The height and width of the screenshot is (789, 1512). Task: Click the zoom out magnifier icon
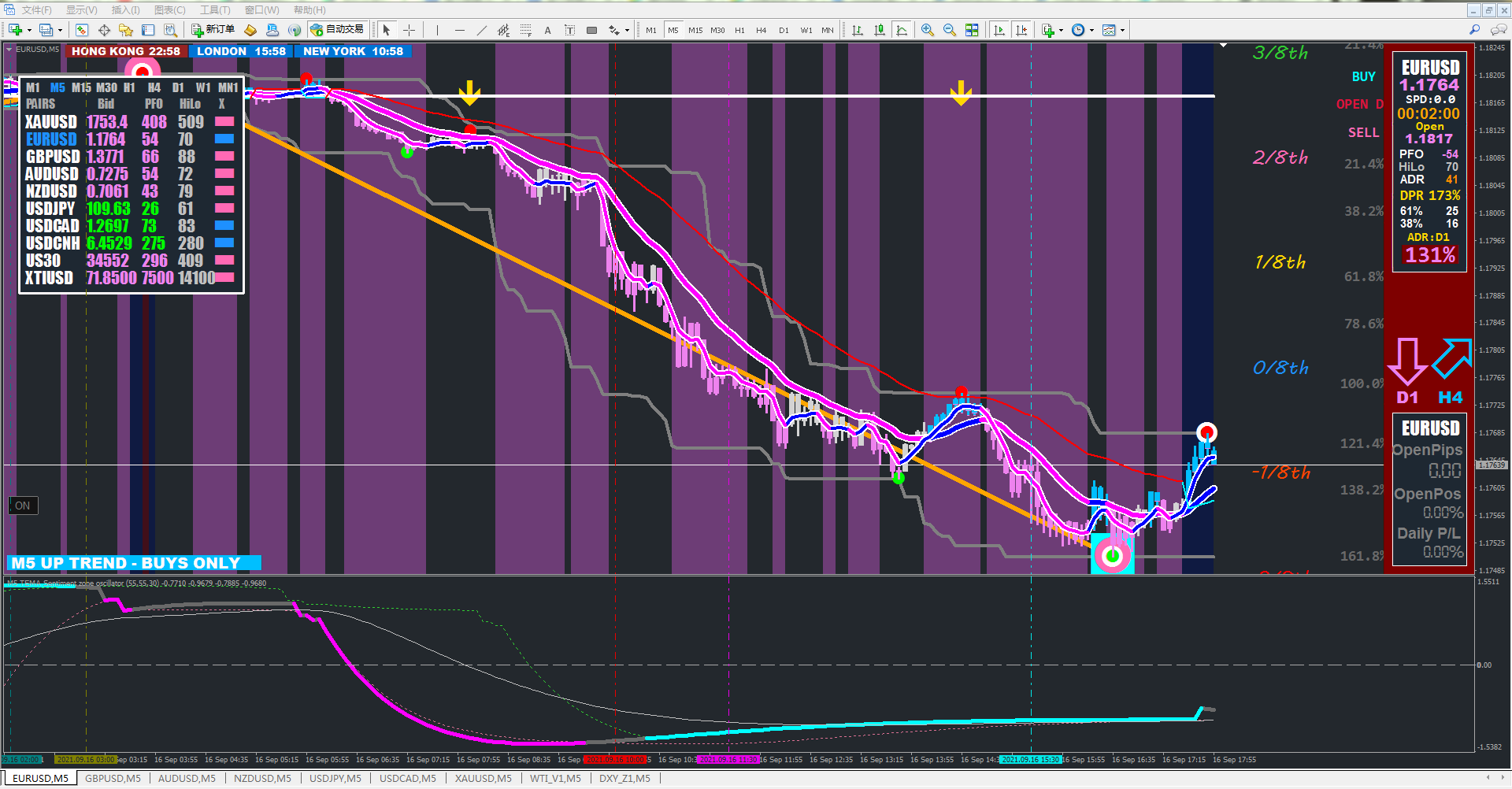click(950, 30)
